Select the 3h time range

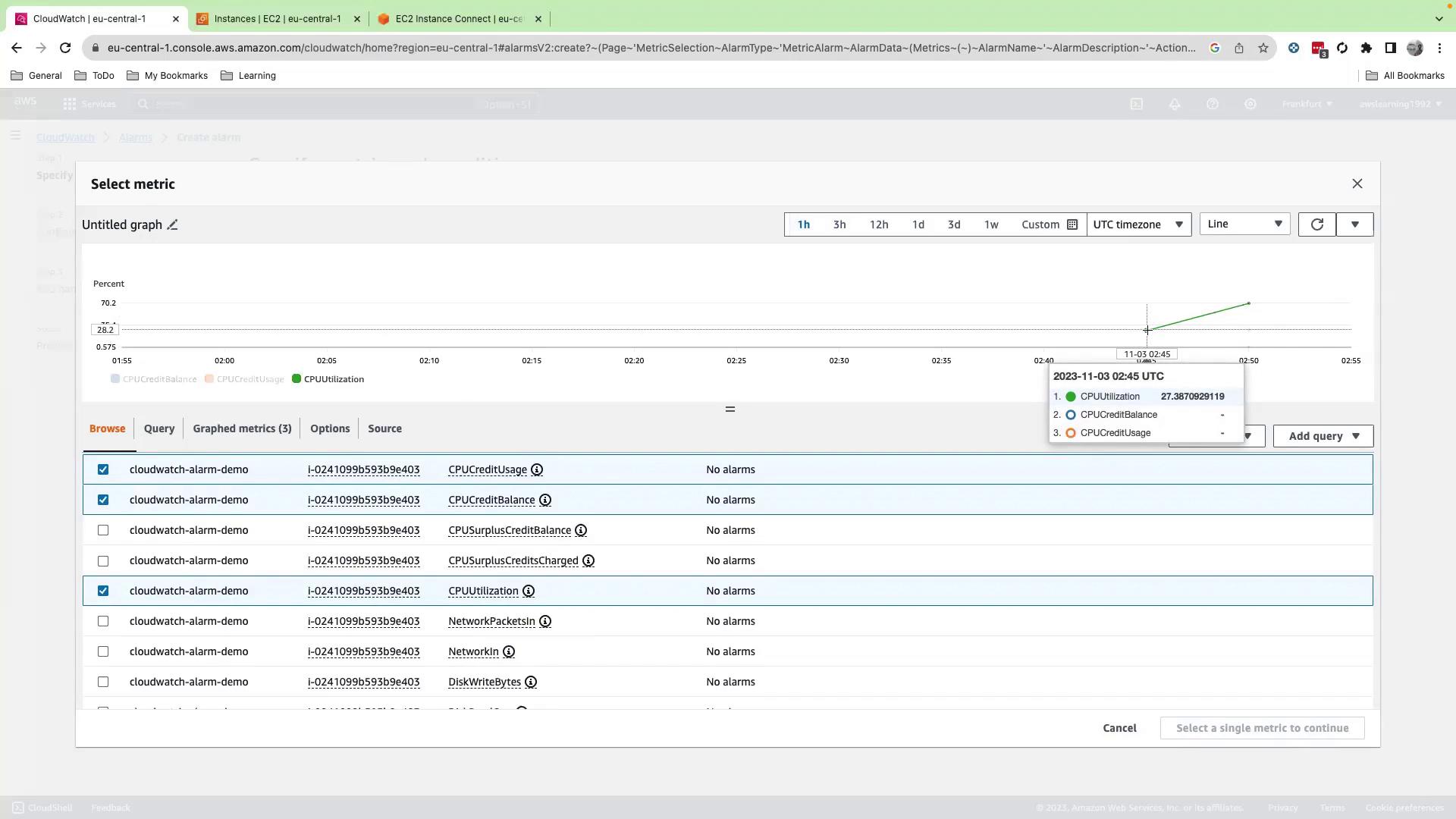coord(839,225)
